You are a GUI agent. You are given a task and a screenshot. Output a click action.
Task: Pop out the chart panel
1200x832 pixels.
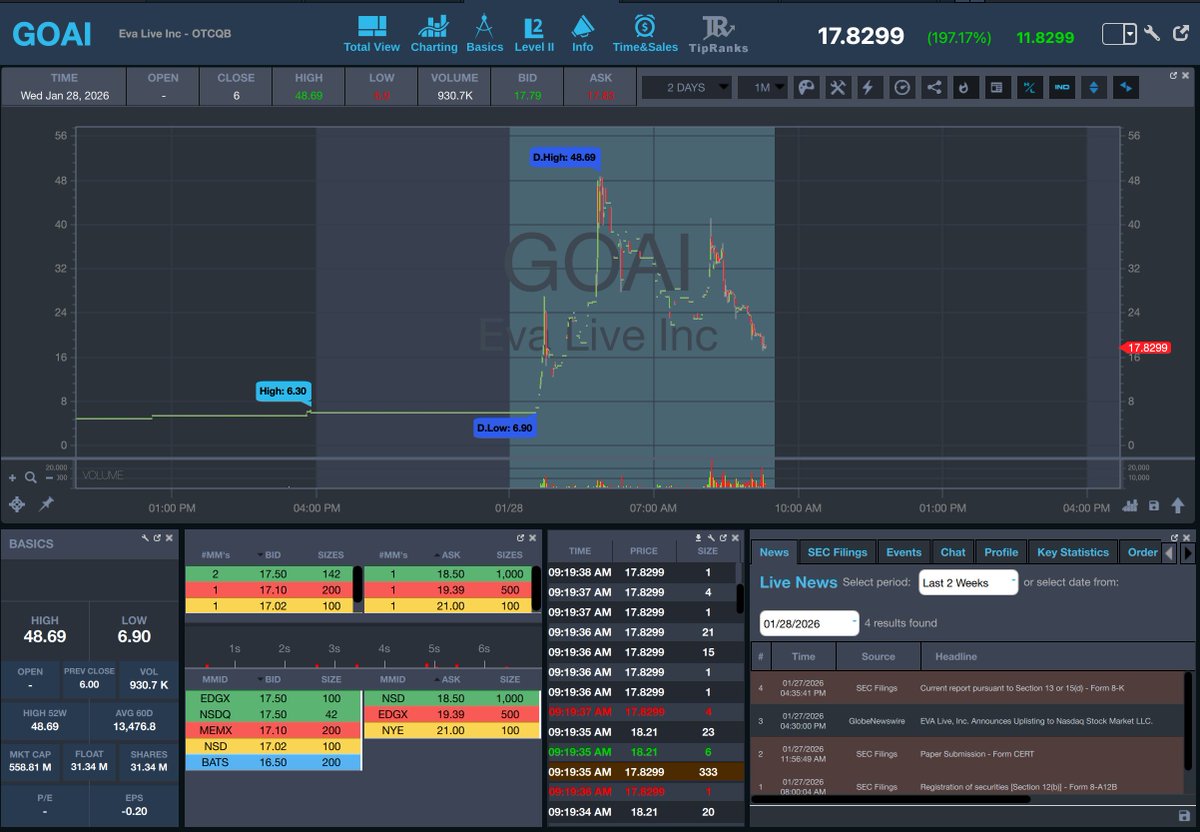point(1175,75)
